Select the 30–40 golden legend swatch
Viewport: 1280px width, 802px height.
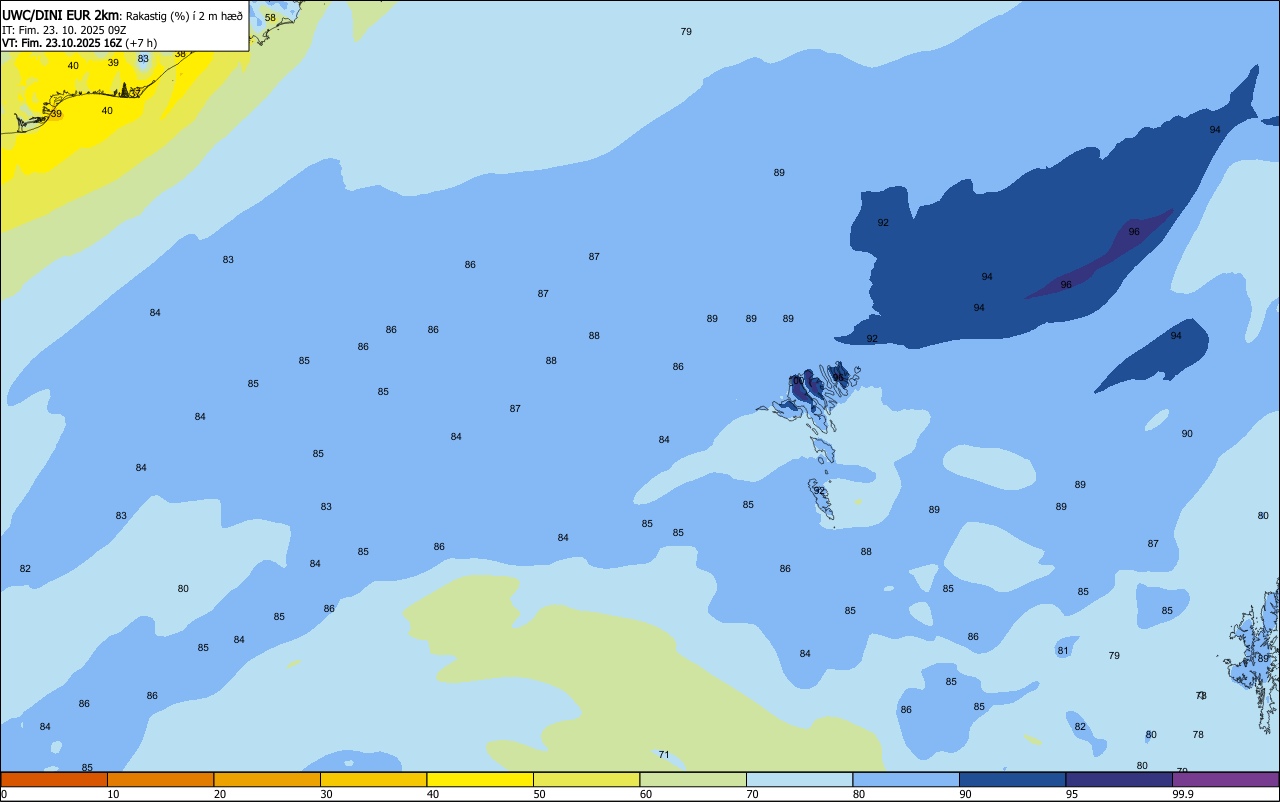pos(373,779)
